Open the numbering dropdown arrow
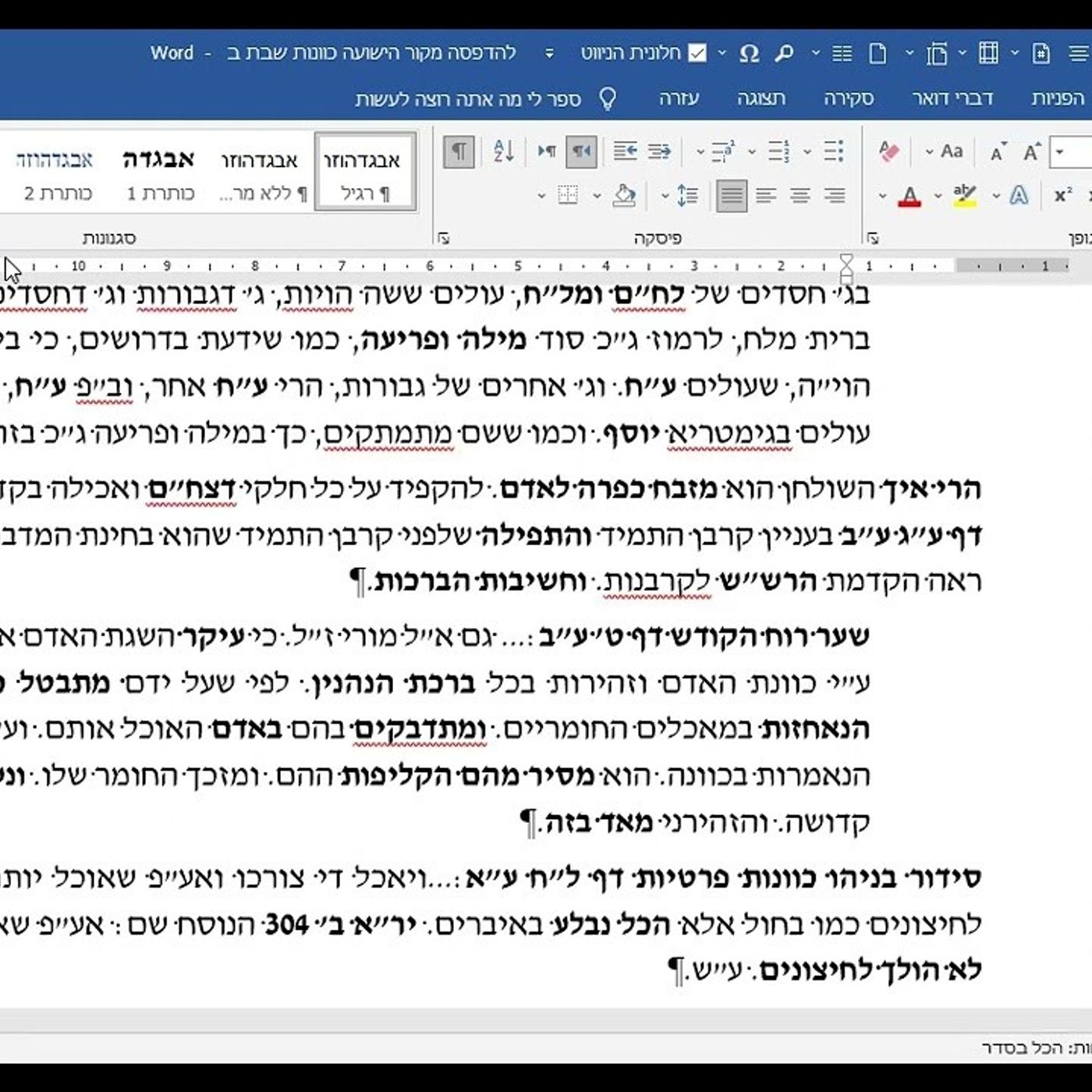 [752, 152]
